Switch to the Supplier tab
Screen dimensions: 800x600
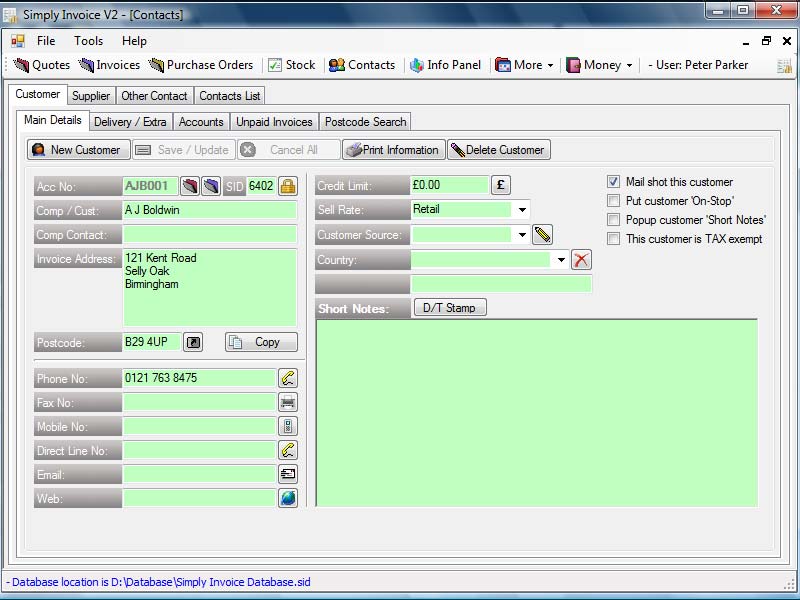91,95
